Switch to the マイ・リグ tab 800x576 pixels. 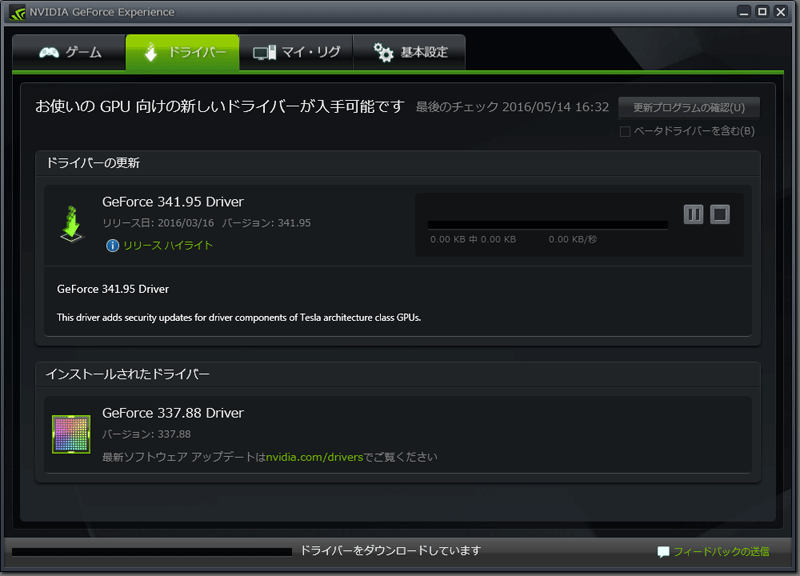[296, 52]
